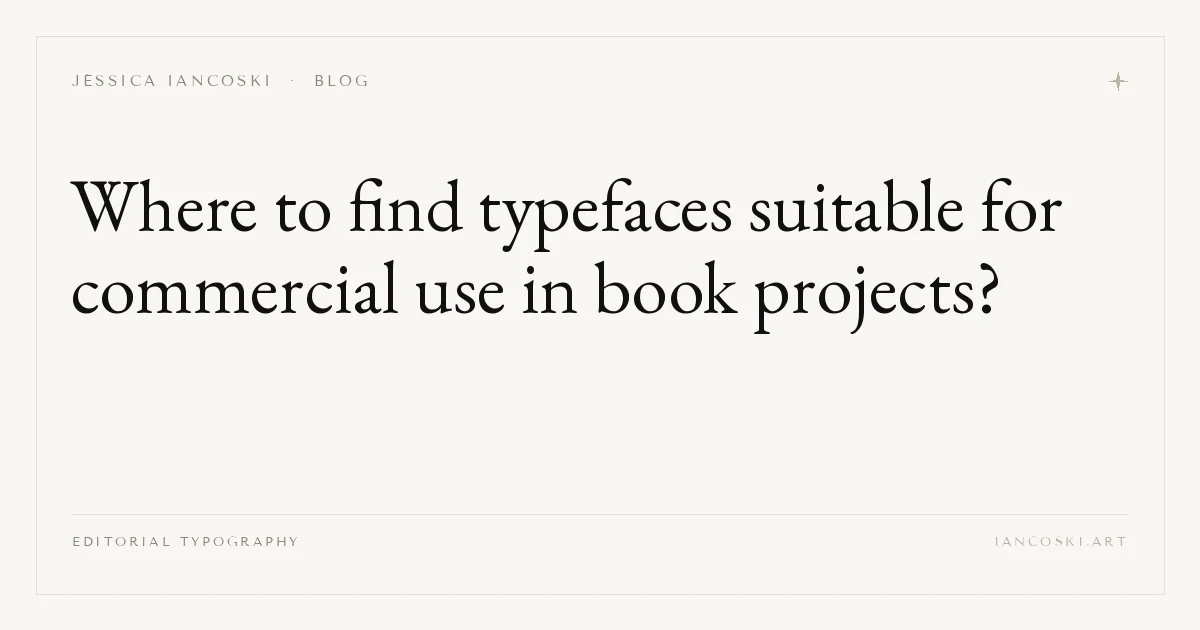This screenshot has height=630, width=1200.
Task: Click the word "find" with fi ligature
Action: 405,210
